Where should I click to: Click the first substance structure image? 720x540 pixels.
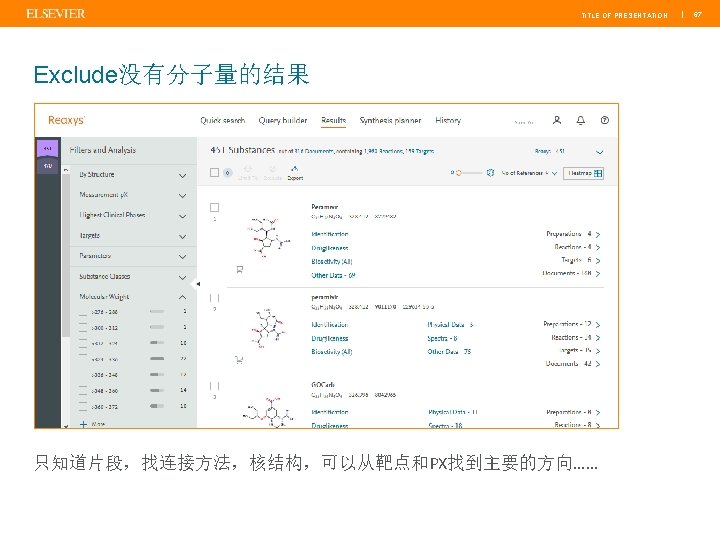[x=269, y=237]
